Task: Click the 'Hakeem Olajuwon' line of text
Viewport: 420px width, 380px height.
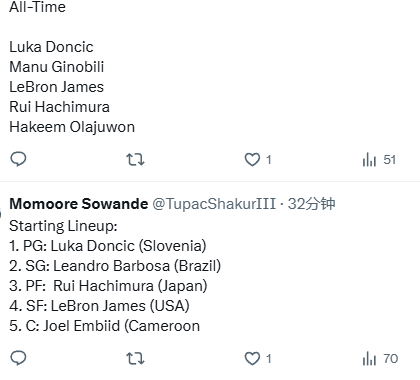Action: (x=72, y=127)
